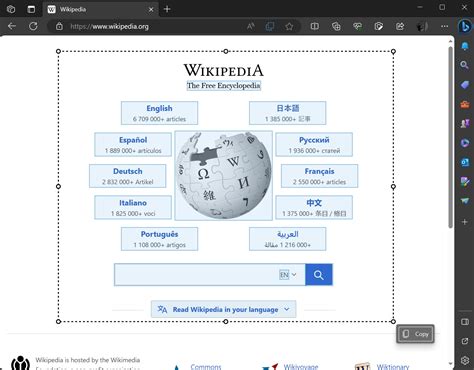Viewport: 474px width, 370px height.
Task: Reload the page with the refresh icon
Action: coord(33,26)
